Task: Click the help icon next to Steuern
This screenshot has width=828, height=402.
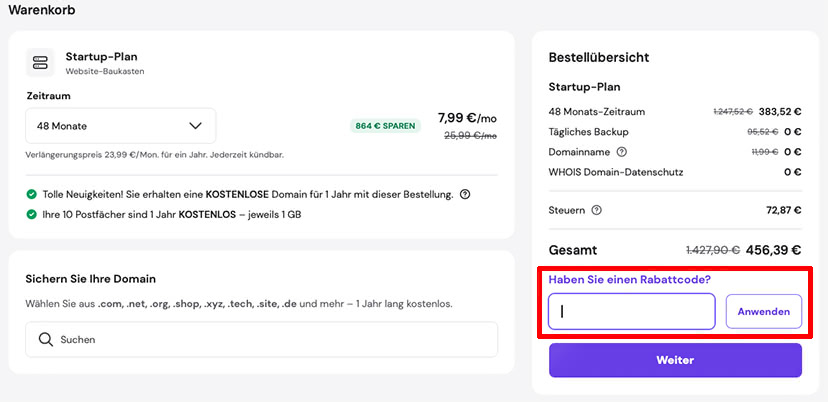Action: click(596, 210)
